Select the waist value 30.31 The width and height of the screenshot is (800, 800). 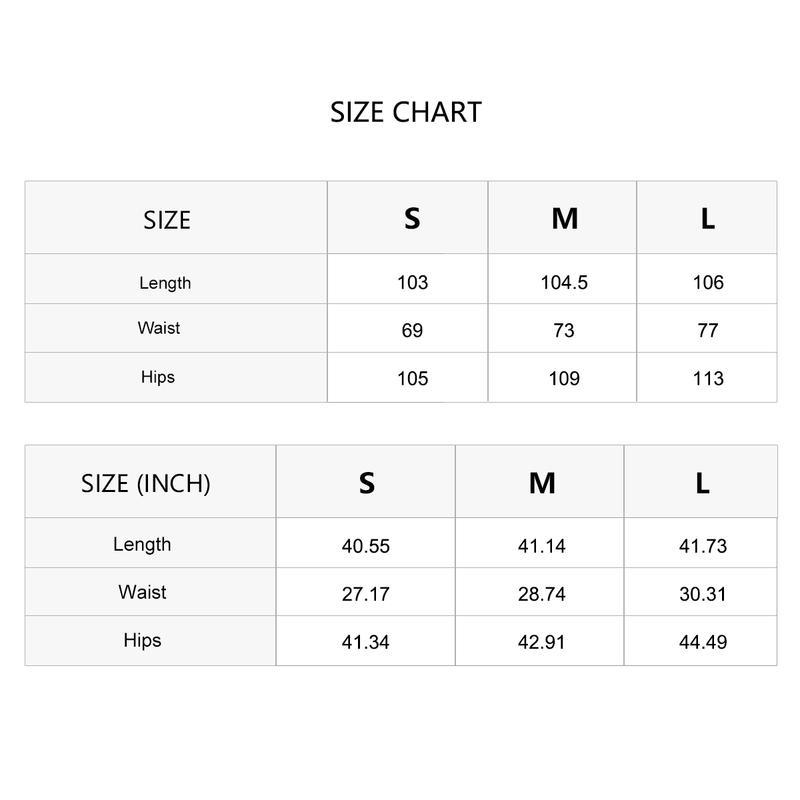[x=703, y=594]
